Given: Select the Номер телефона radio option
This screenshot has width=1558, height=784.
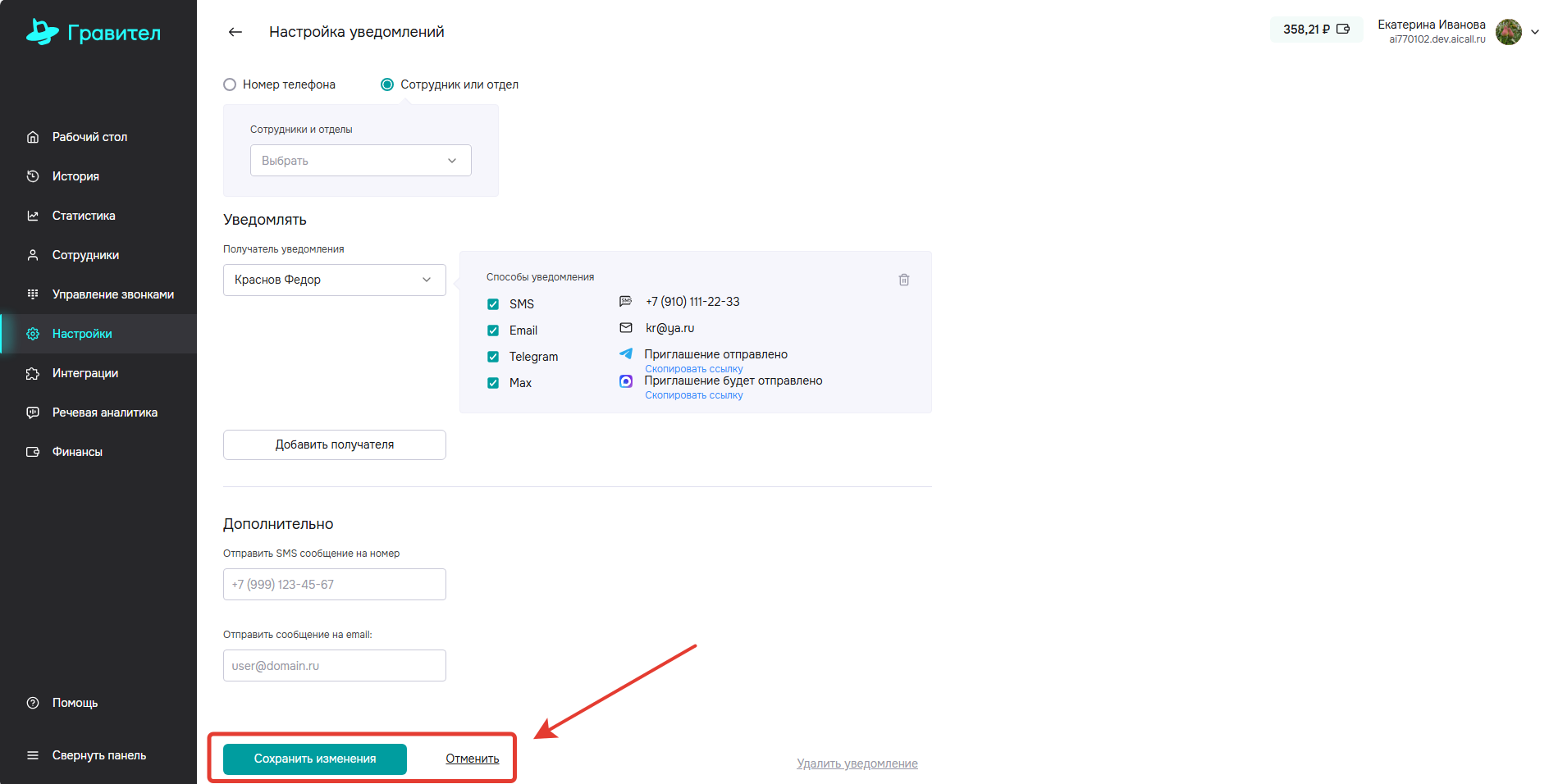Looking at the screenshot, I should click(230, 84).
